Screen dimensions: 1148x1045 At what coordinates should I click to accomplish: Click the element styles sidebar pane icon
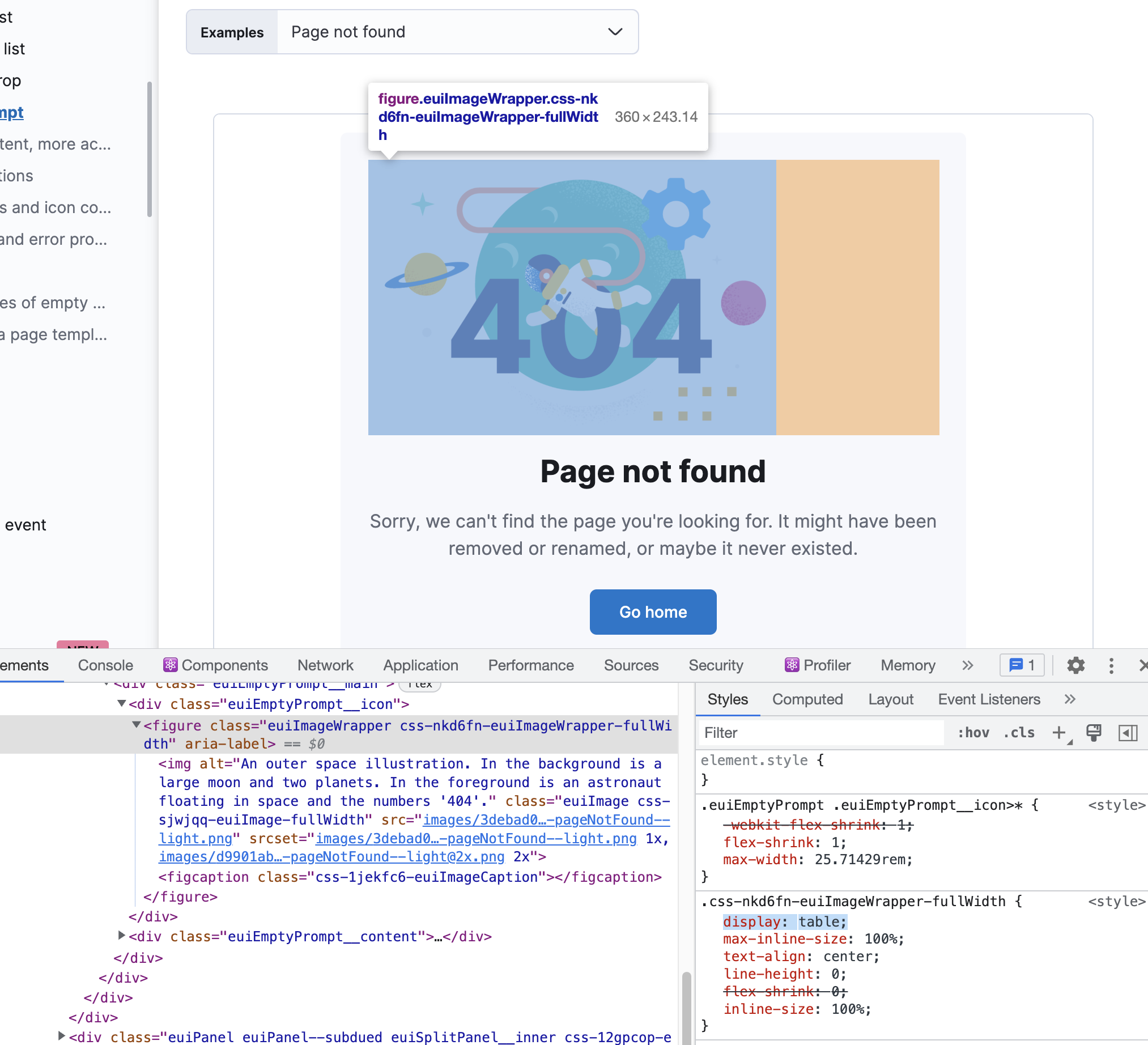1129,733
